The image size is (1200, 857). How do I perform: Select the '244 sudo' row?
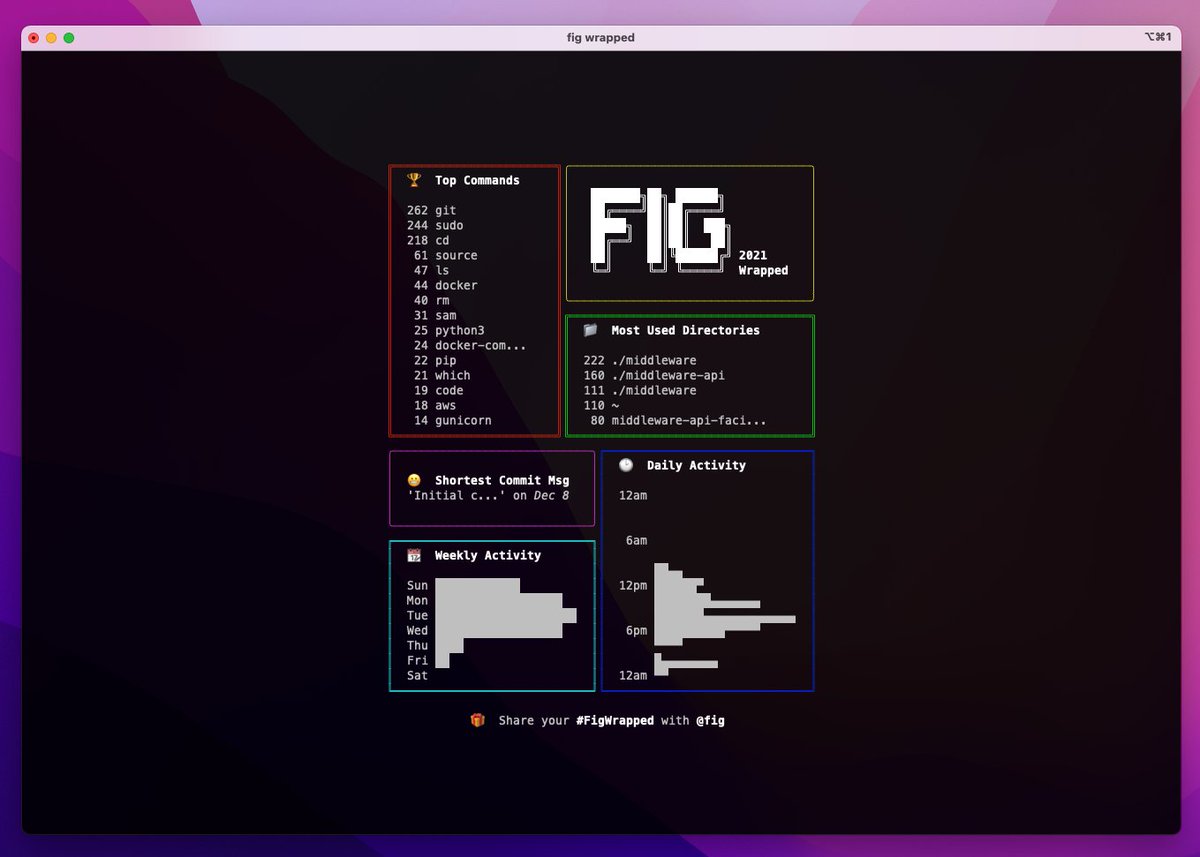pyautogui.click(x=435, y=225)
